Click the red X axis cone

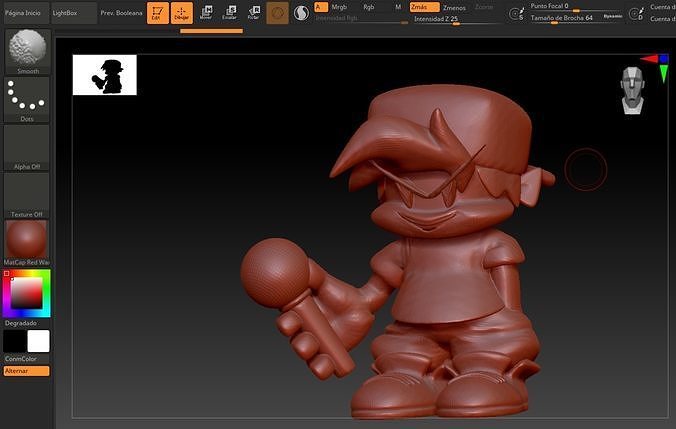(x=649, y=59)
